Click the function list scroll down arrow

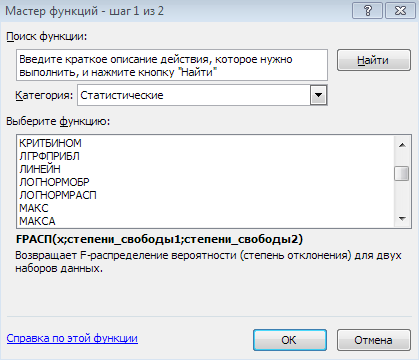[x=402, y=219]
